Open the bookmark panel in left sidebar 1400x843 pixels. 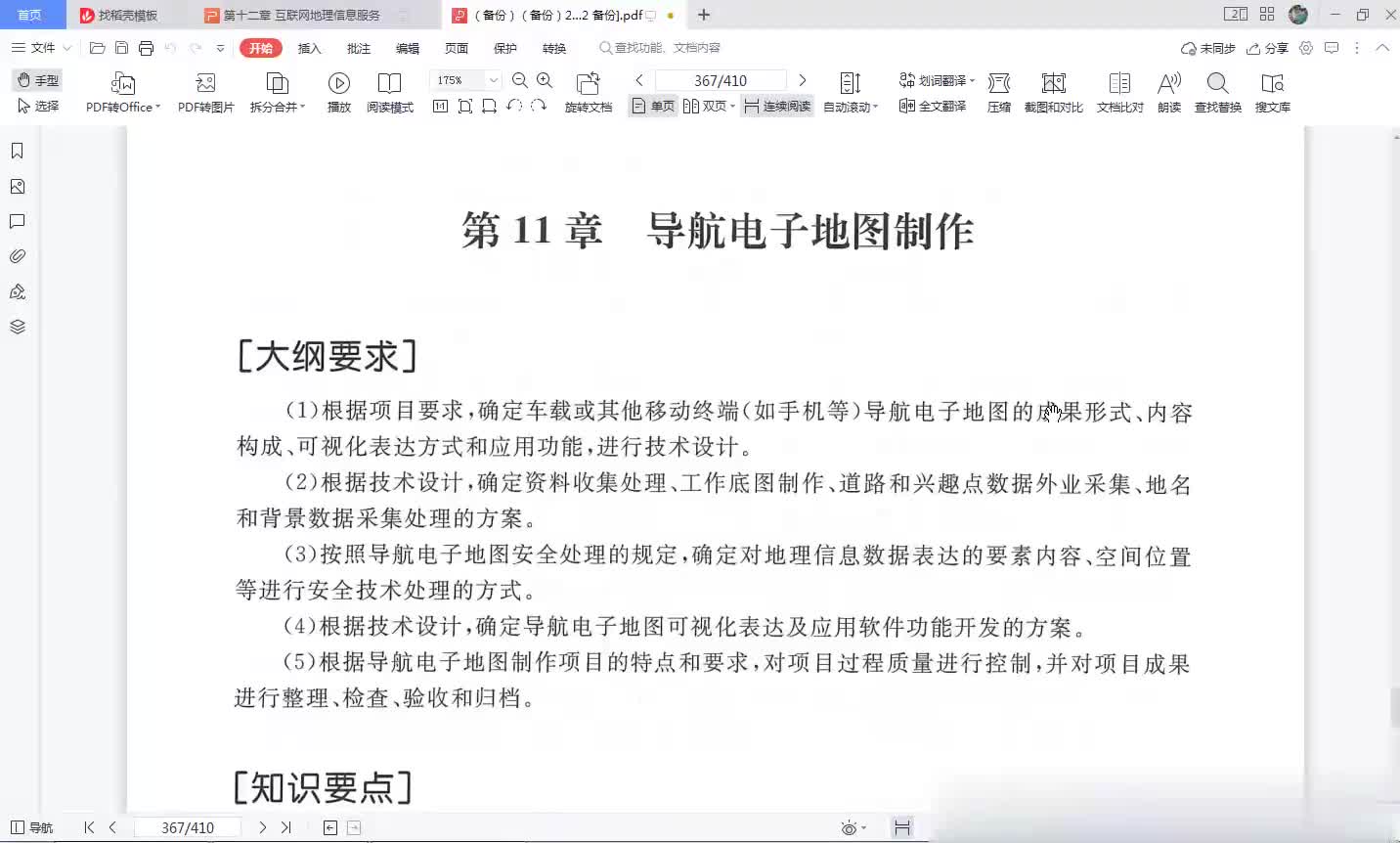pos(17,151)
